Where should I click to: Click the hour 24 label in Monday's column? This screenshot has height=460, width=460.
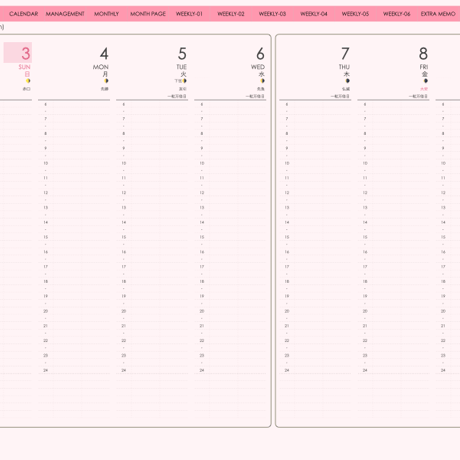(x=46, y=370)
